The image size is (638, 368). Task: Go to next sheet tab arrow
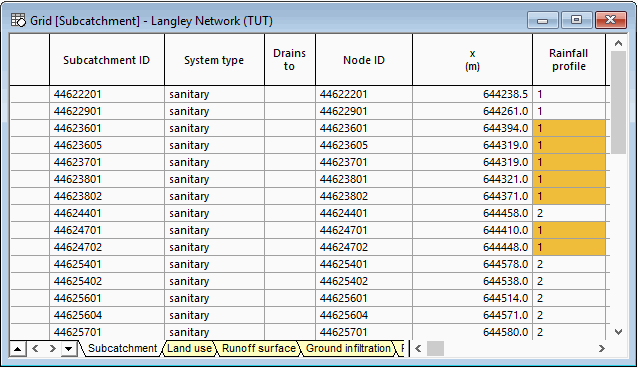coord(52,349)
